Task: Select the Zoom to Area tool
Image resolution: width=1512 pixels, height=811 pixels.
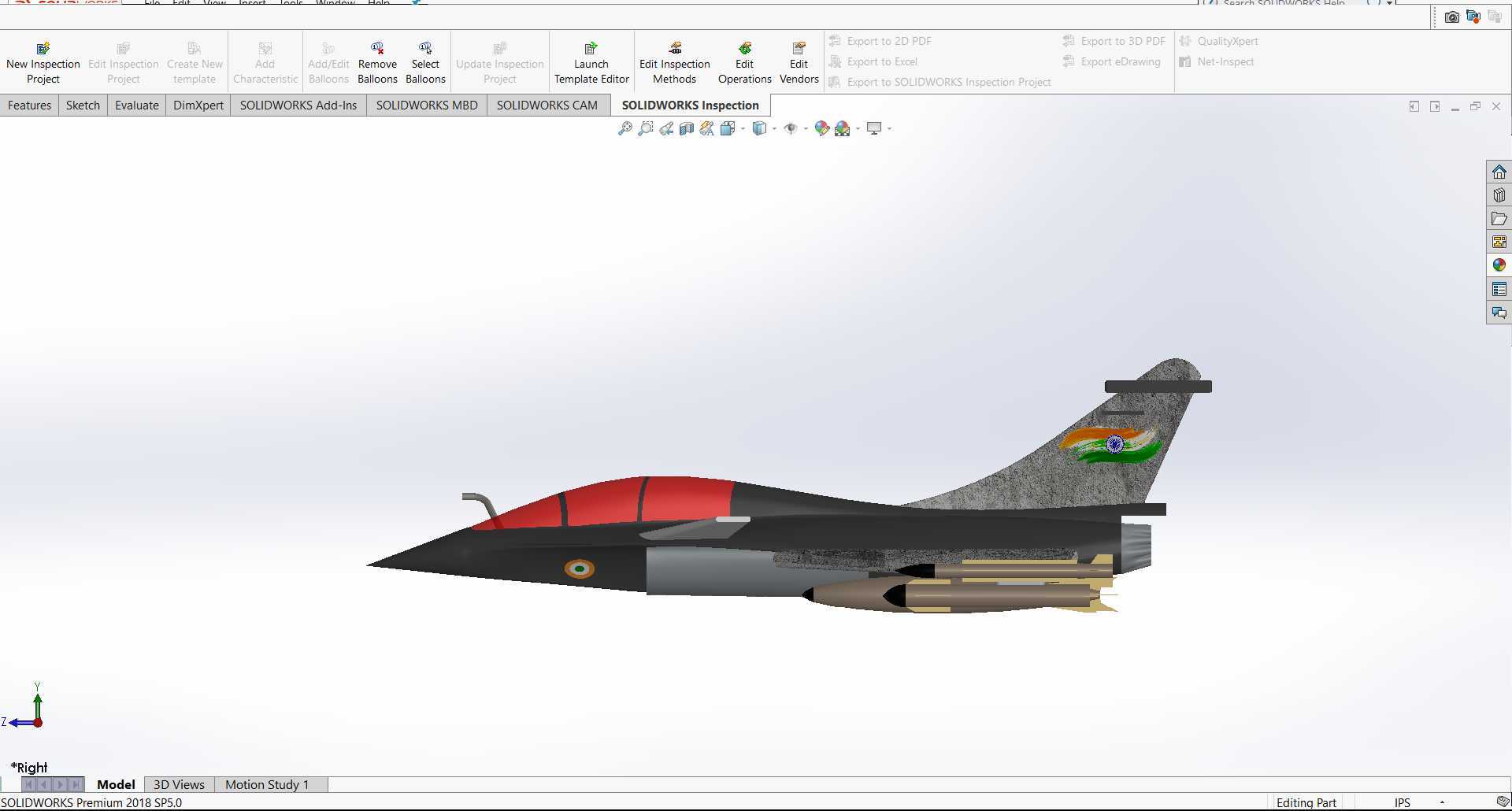Action: pos(646,128)
